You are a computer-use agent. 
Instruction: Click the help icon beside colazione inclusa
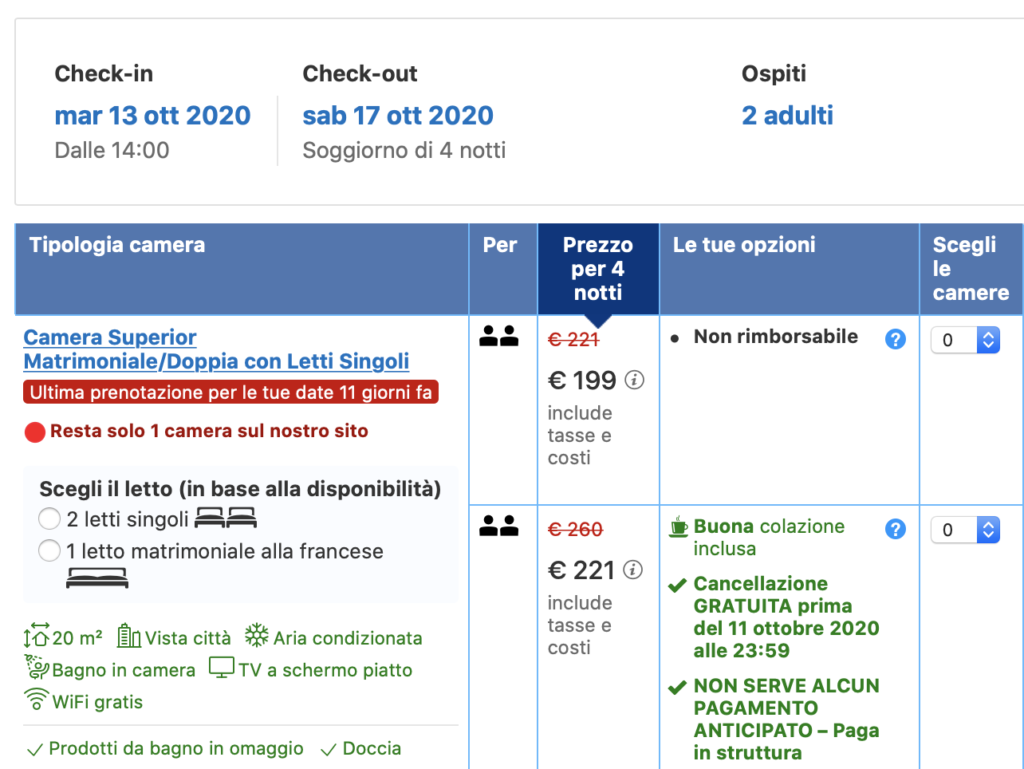895,529
